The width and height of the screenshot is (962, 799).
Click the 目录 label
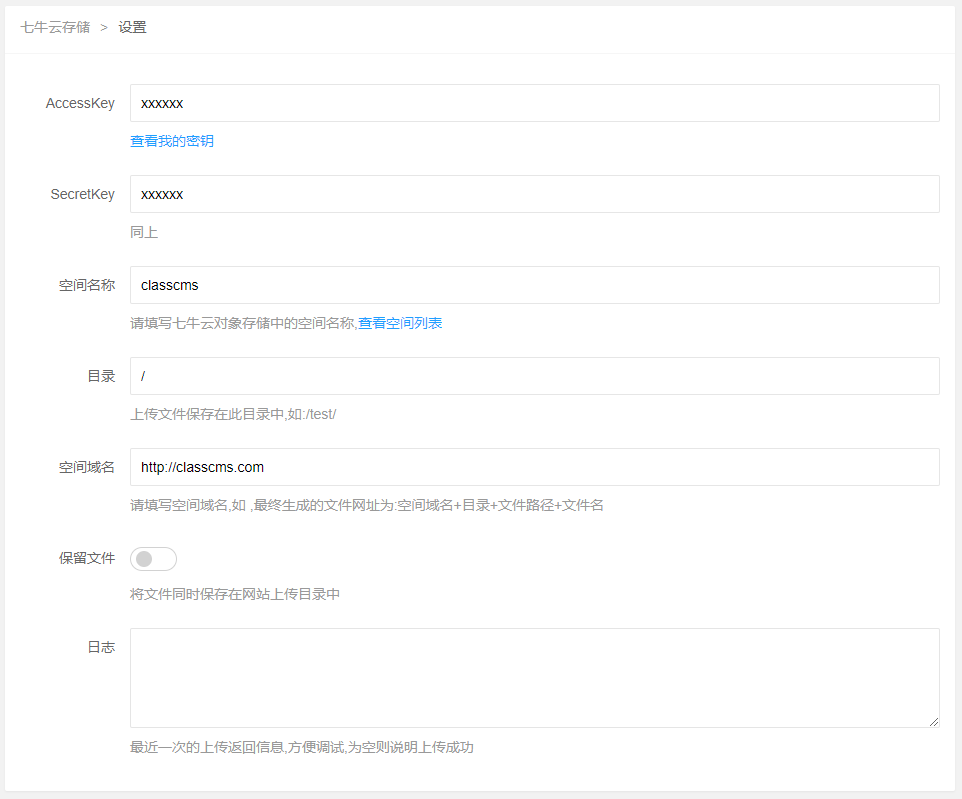pos(101,376)
